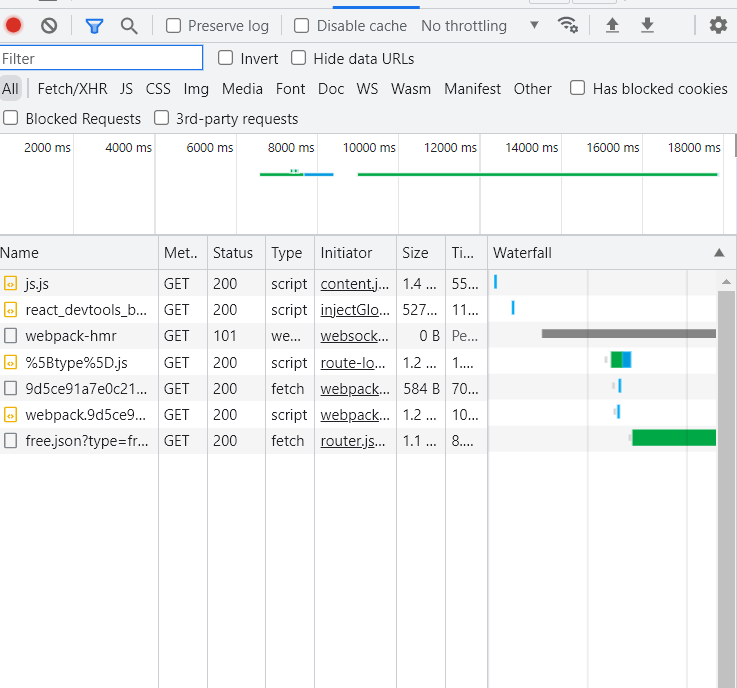Click the 584 B size cell
The image size is (737, 688).
(x=422, y=389)
